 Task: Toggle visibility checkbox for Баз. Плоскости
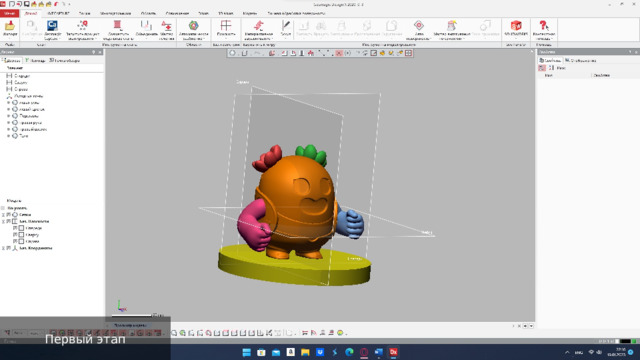pos(9,221)
